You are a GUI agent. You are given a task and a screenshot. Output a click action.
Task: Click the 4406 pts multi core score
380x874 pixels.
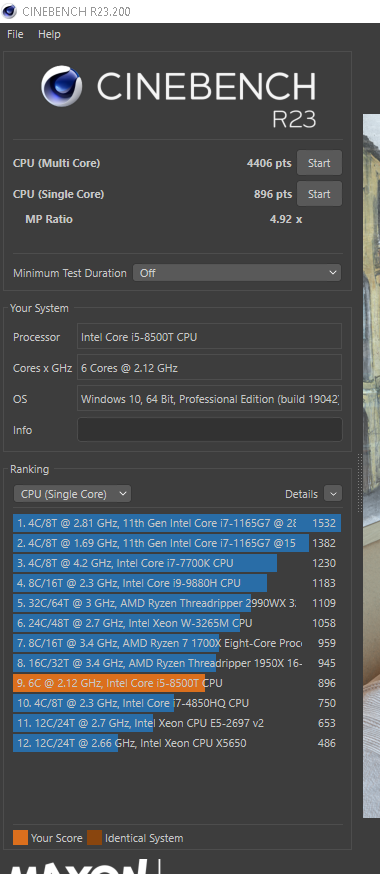tap(269, 163)
